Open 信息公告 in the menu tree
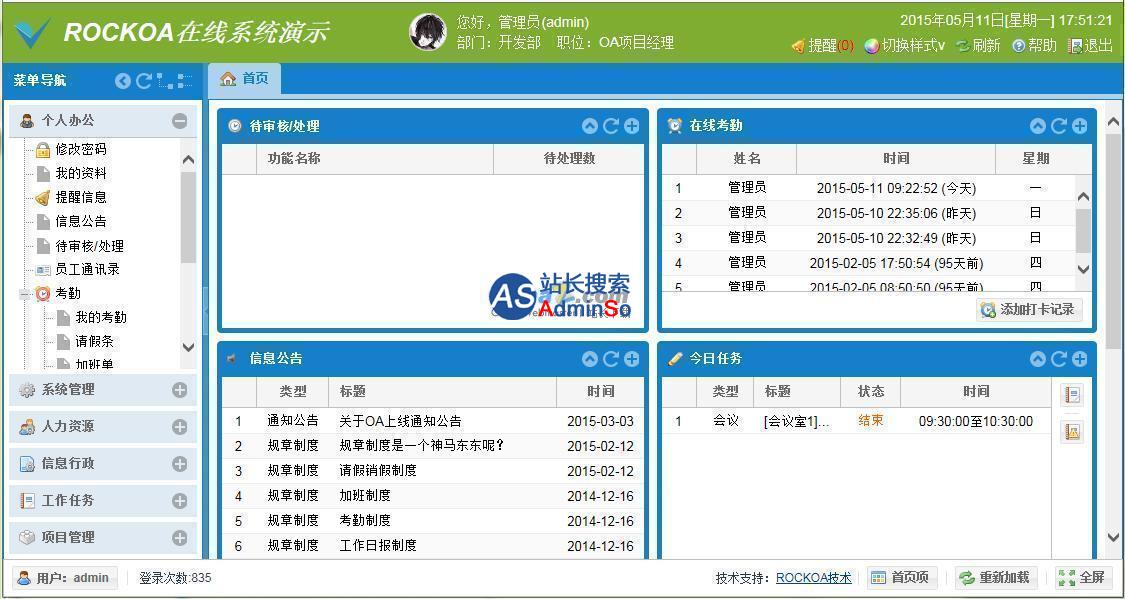Viewport: 1125px width, 599px height. tap(80, 222)
